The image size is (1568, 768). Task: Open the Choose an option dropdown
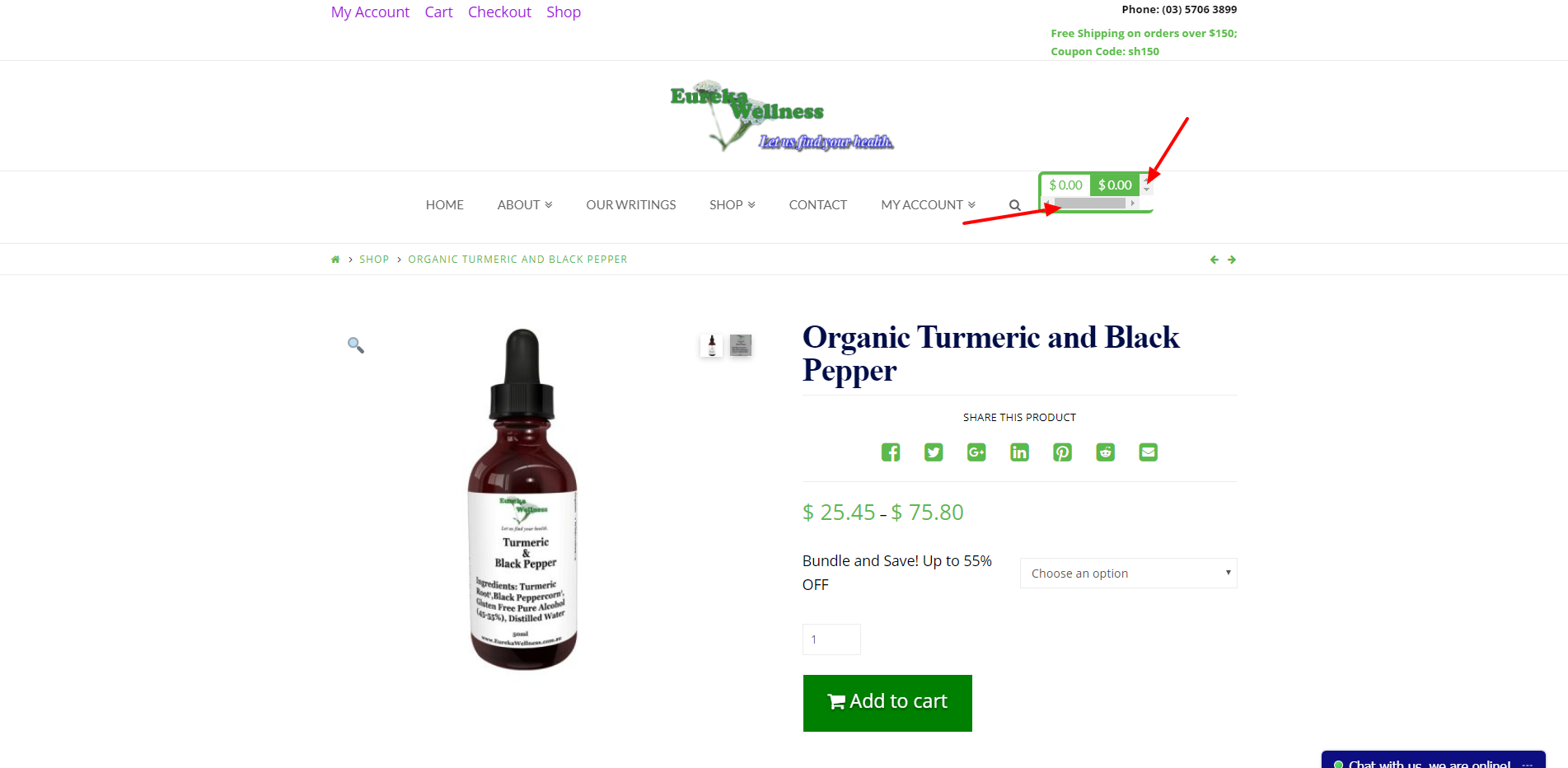1128,574
